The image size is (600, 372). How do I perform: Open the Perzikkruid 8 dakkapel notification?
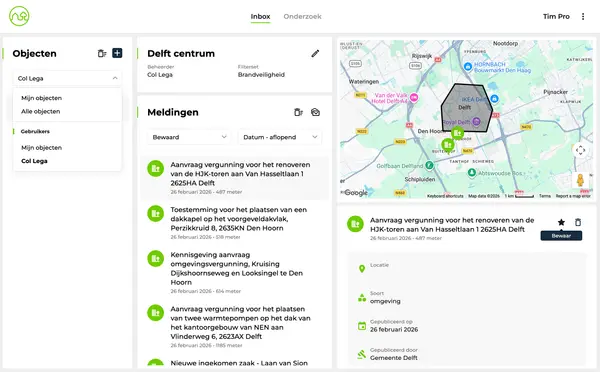pyautogui.click(x=235, y=223)
